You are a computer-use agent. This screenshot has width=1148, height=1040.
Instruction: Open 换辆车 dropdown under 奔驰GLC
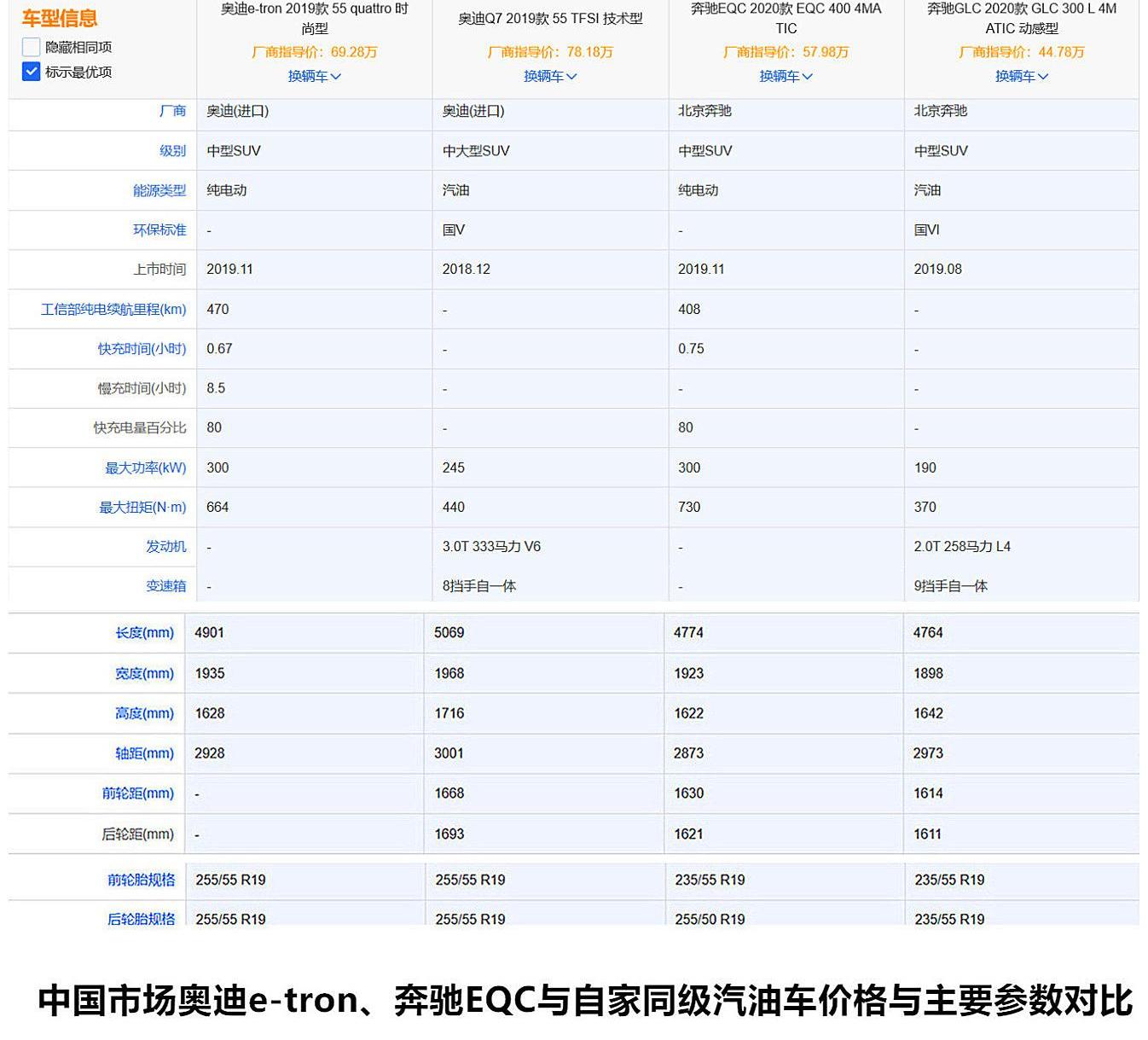click(1022, 76)
